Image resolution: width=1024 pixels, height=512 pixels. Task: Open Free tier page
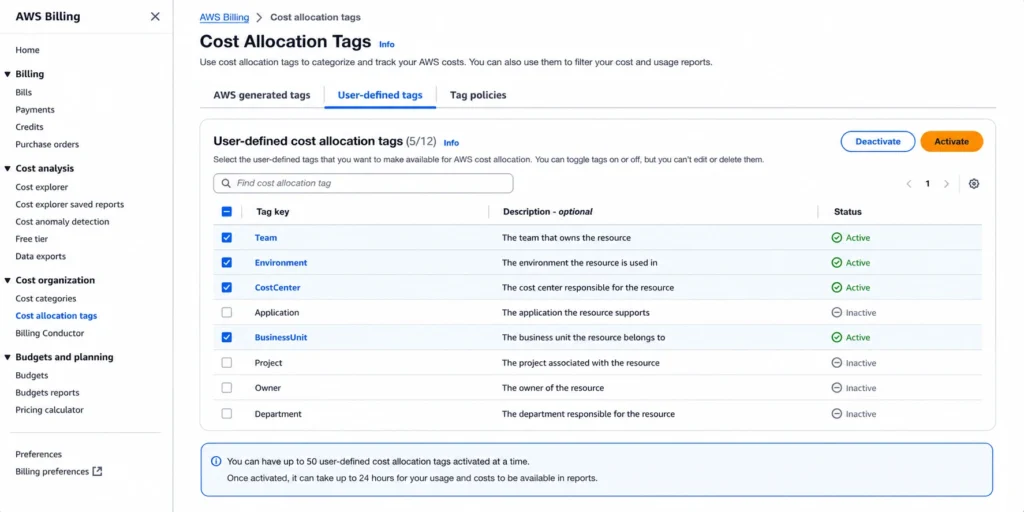point(32,239)
